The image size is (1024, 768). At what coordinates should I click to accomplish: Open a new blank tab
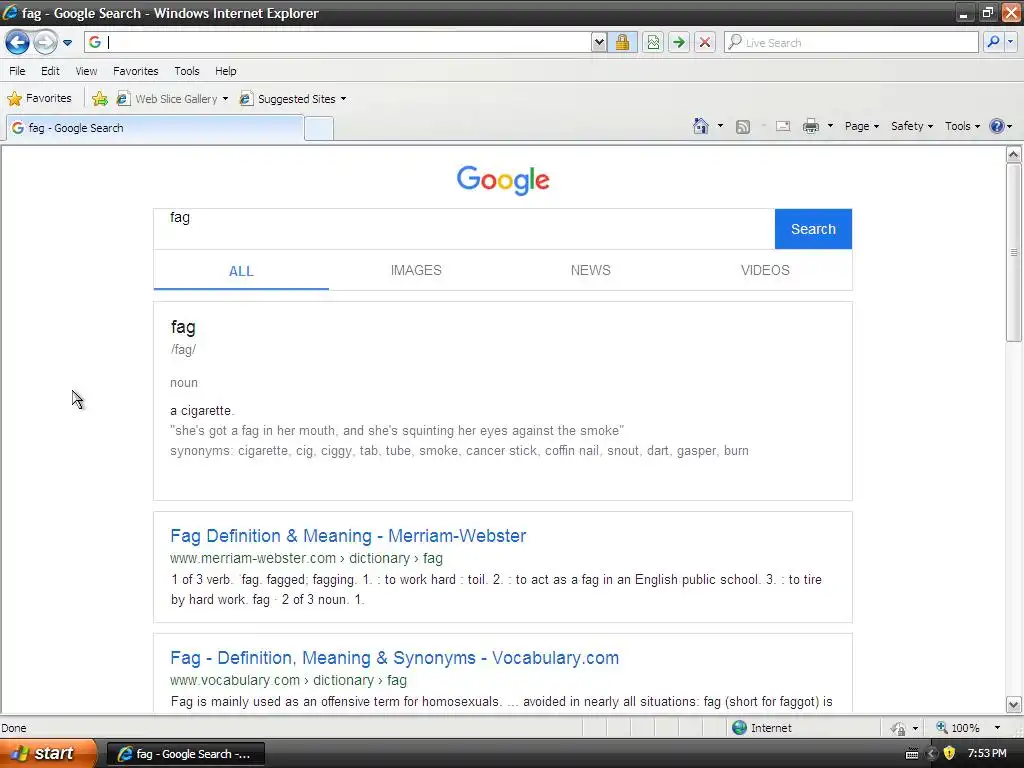[x=319, y=129]
